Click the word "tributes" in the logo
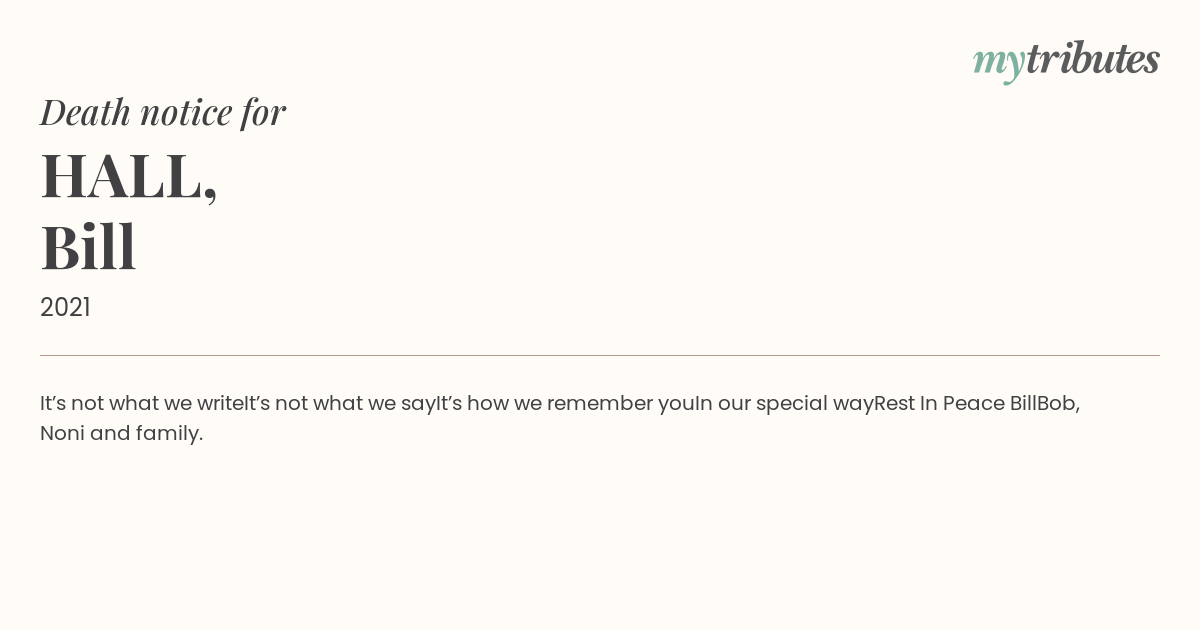 (x=1093, y=59)
